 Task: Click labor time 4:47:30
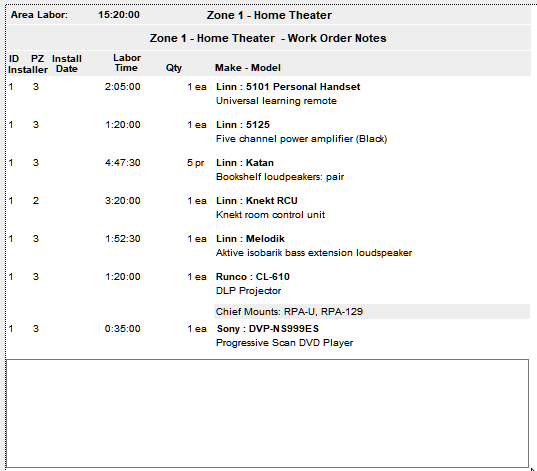click(123, 163)
